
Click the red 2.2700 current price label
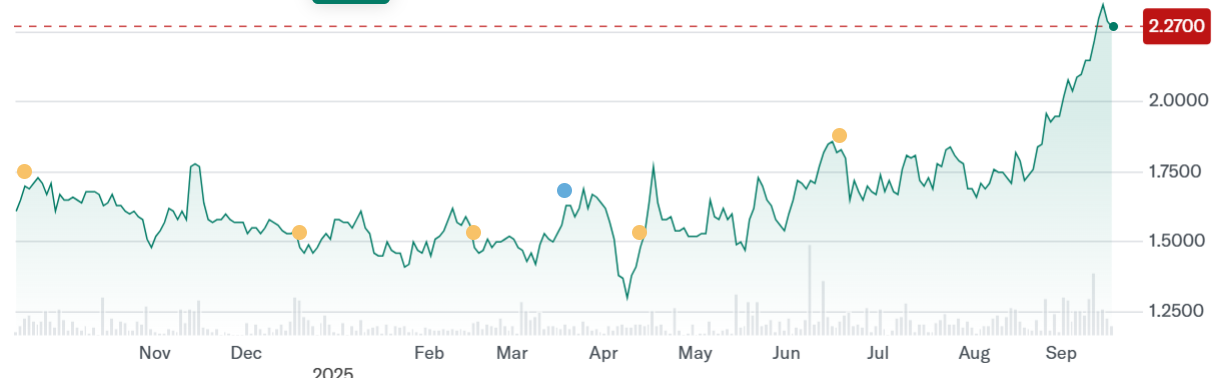coord(1176,27)
